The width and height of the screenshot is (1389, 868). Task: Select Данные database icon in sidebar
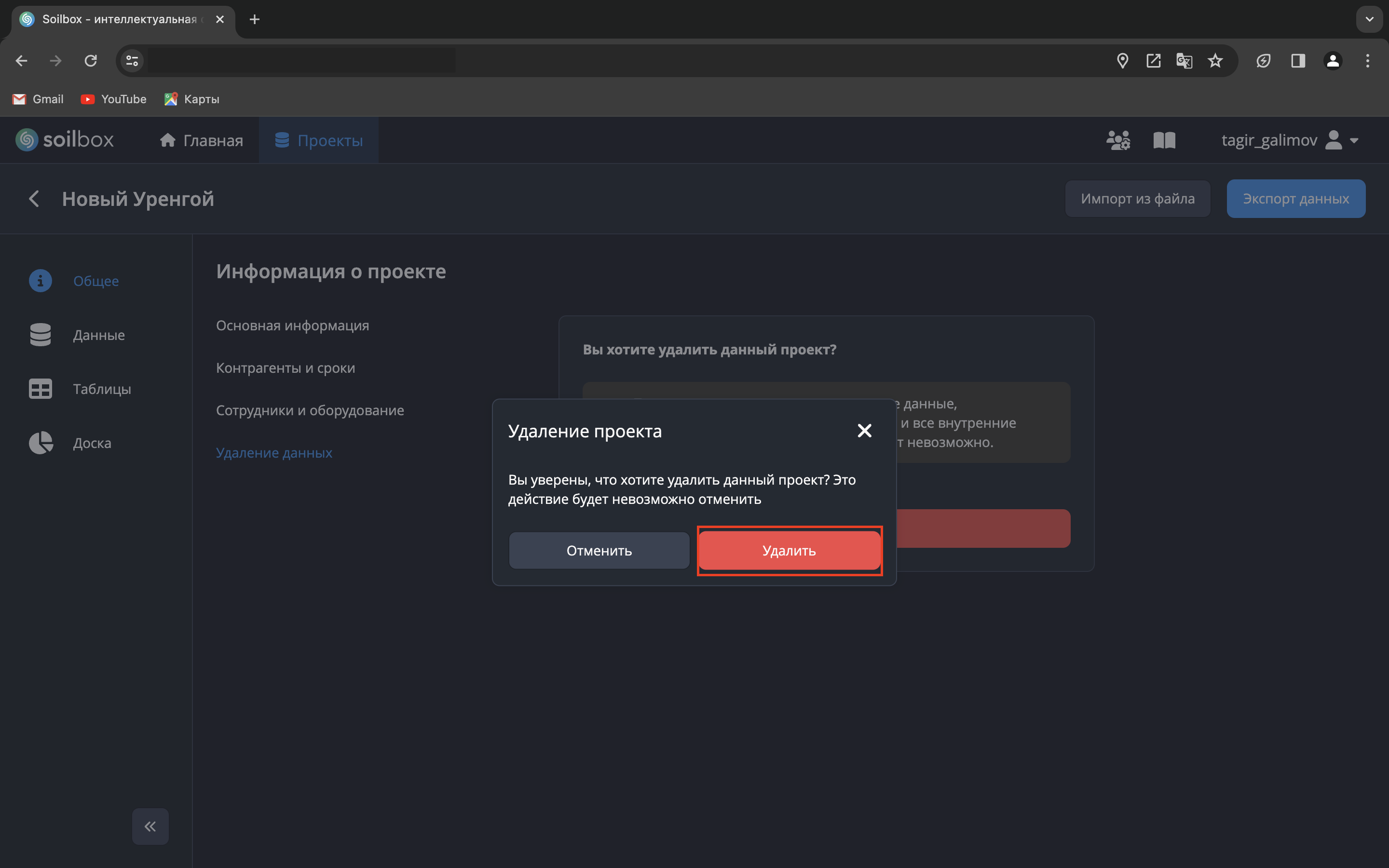pos(40,335)
